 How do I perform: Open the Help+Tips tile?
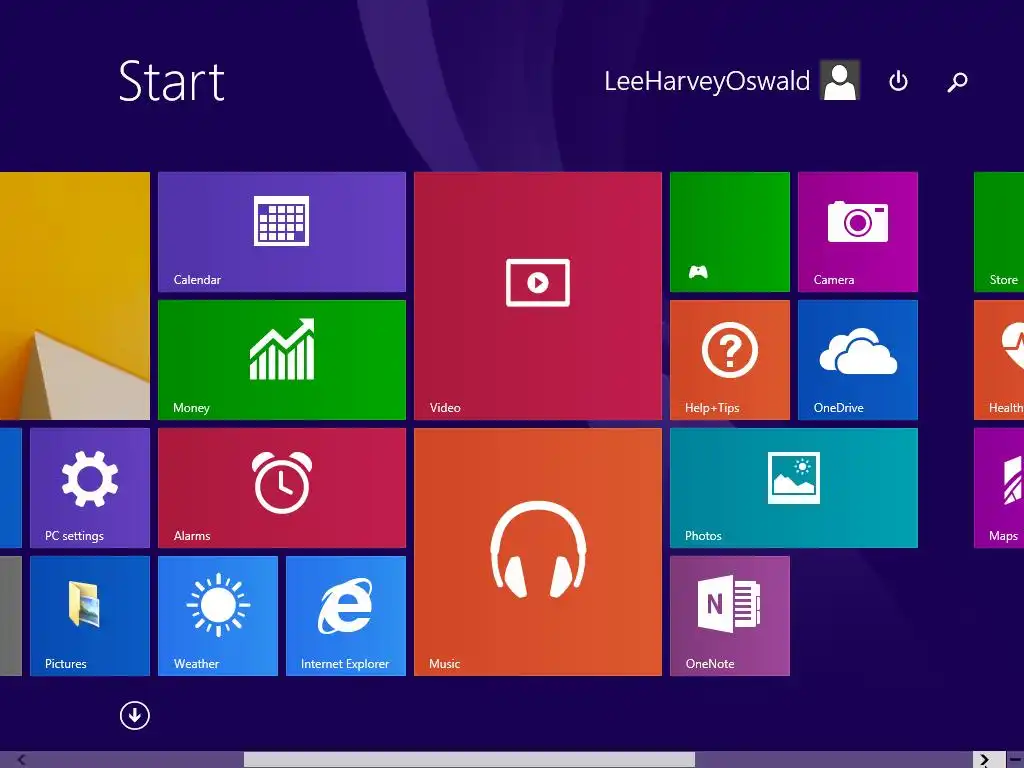[729, 360]
